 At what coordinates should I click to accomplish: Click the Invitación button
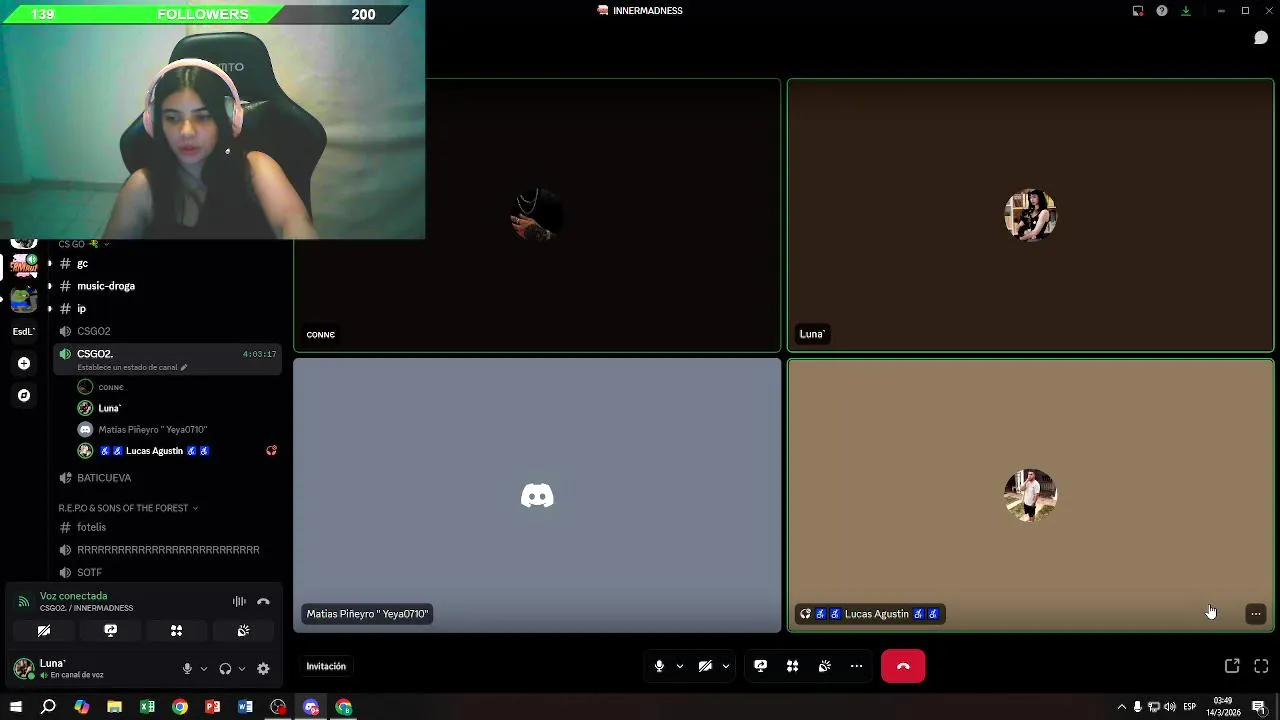pyautogui.click(x=326, y=666)
